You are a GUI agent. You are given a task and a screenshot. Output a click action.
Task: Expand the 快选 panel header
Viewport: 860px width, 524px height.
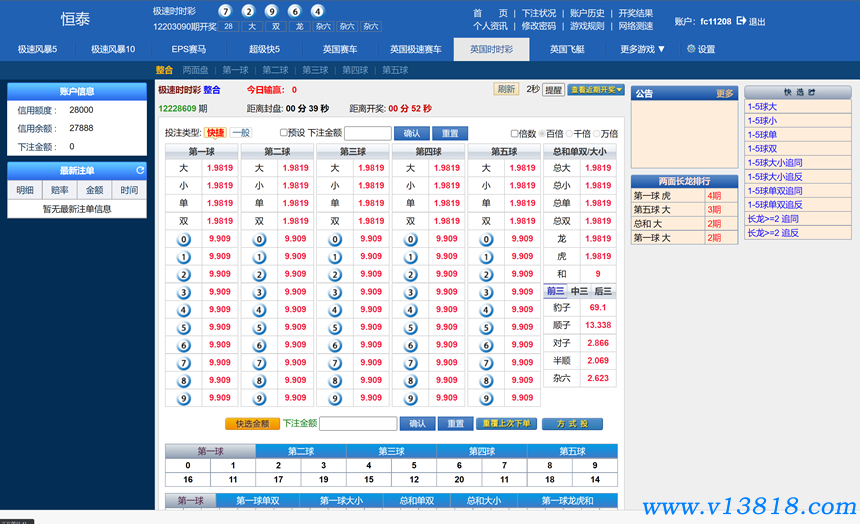pyautogui.click(x=799, y=92)
